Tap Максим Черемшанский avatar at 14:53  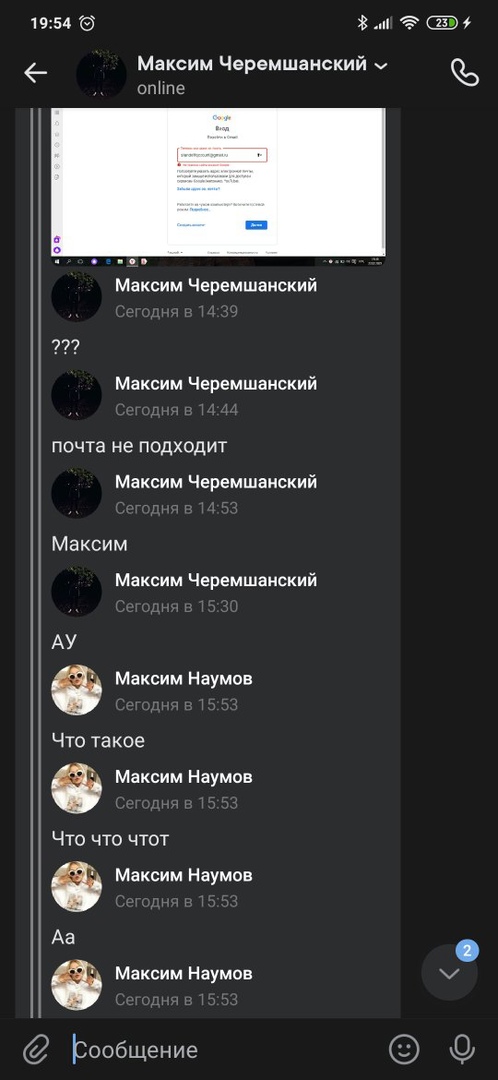[x=76, y=494]
